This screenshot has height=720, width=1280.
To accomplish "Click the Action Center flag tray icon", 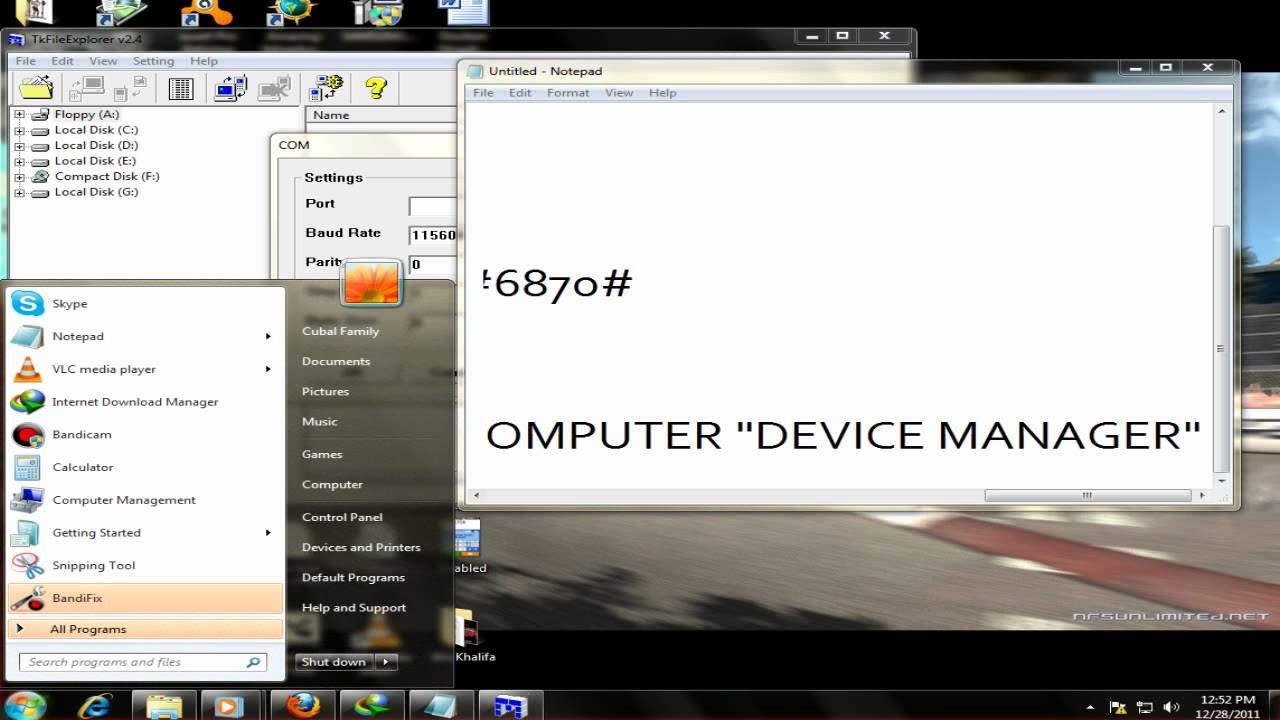I will pyautogui.click(x=1119, y=706).
